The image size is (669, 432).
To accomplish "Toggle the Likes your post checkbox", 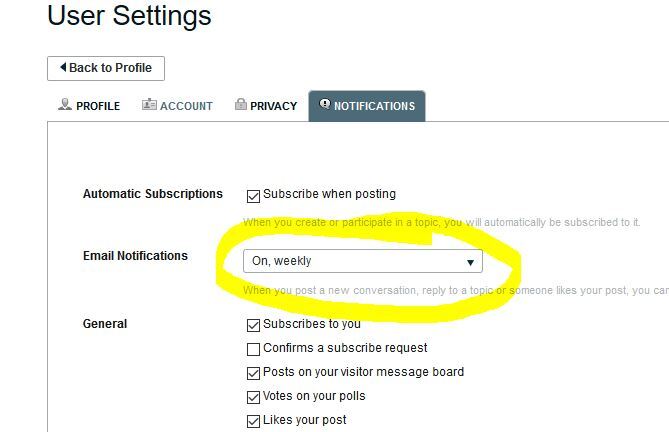I will pos(253,421).
